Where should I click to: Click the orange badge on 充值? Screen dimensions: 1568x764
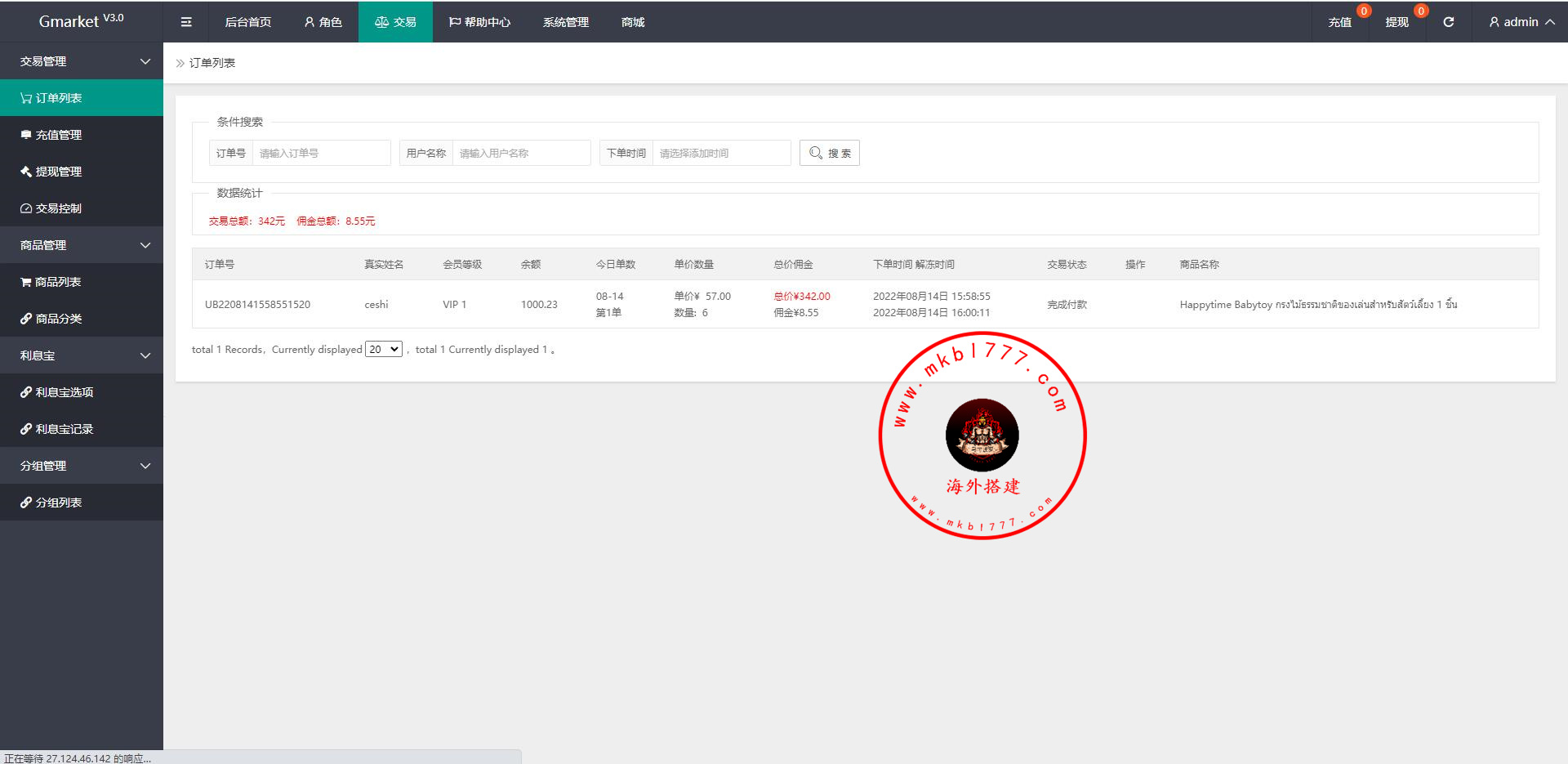tap(1364, 11)
